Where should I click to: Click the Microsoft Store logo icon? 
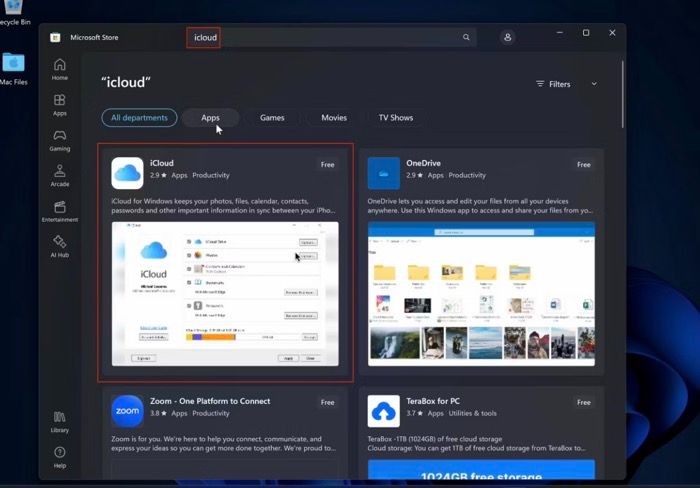(x=55, y=38)
